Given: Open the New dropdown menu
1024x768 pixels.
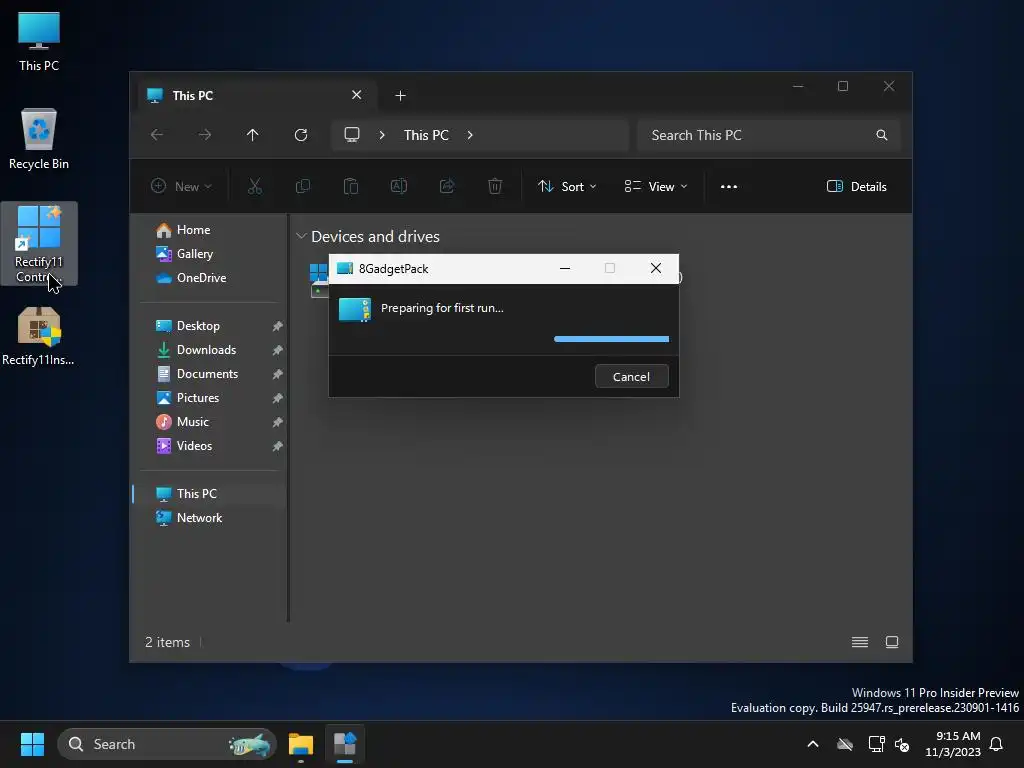Looking at the screenshot, I should (x=182, y=187).
